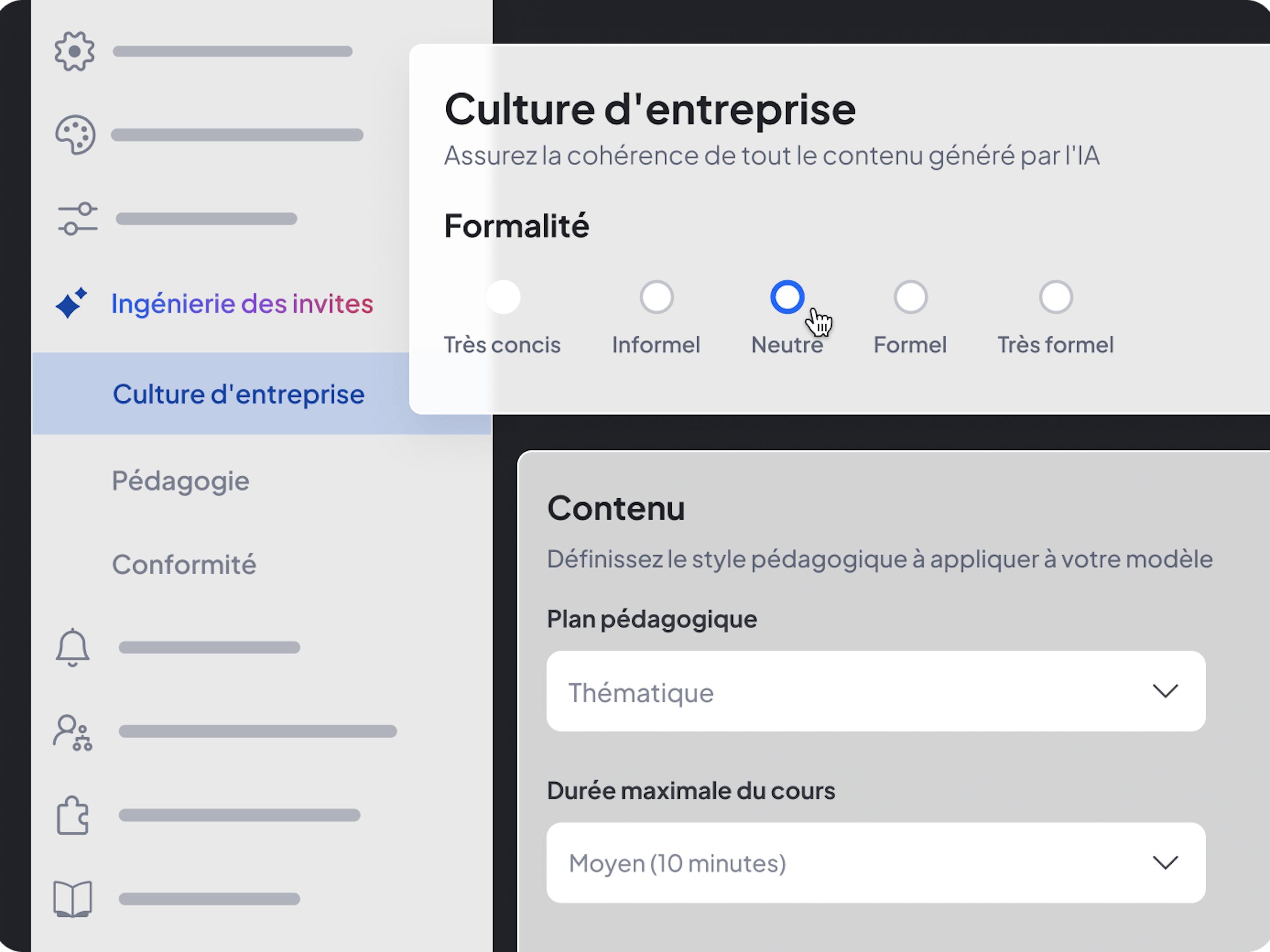Select the Très formel radio button

(x=1055, y=297)
